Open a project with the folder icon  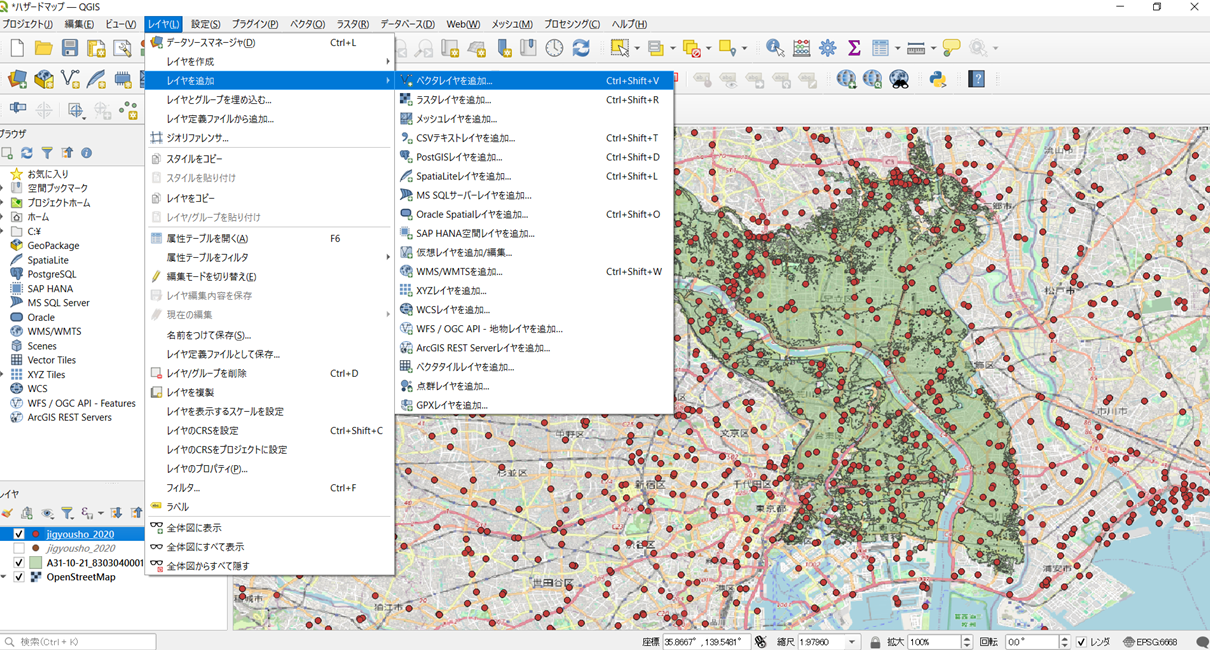(43, 48)
